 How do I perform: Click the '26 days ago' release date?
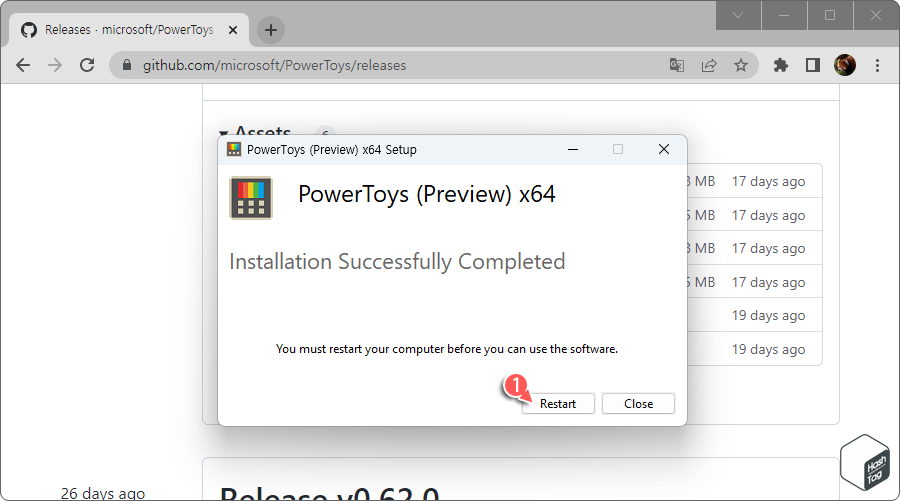103,494
